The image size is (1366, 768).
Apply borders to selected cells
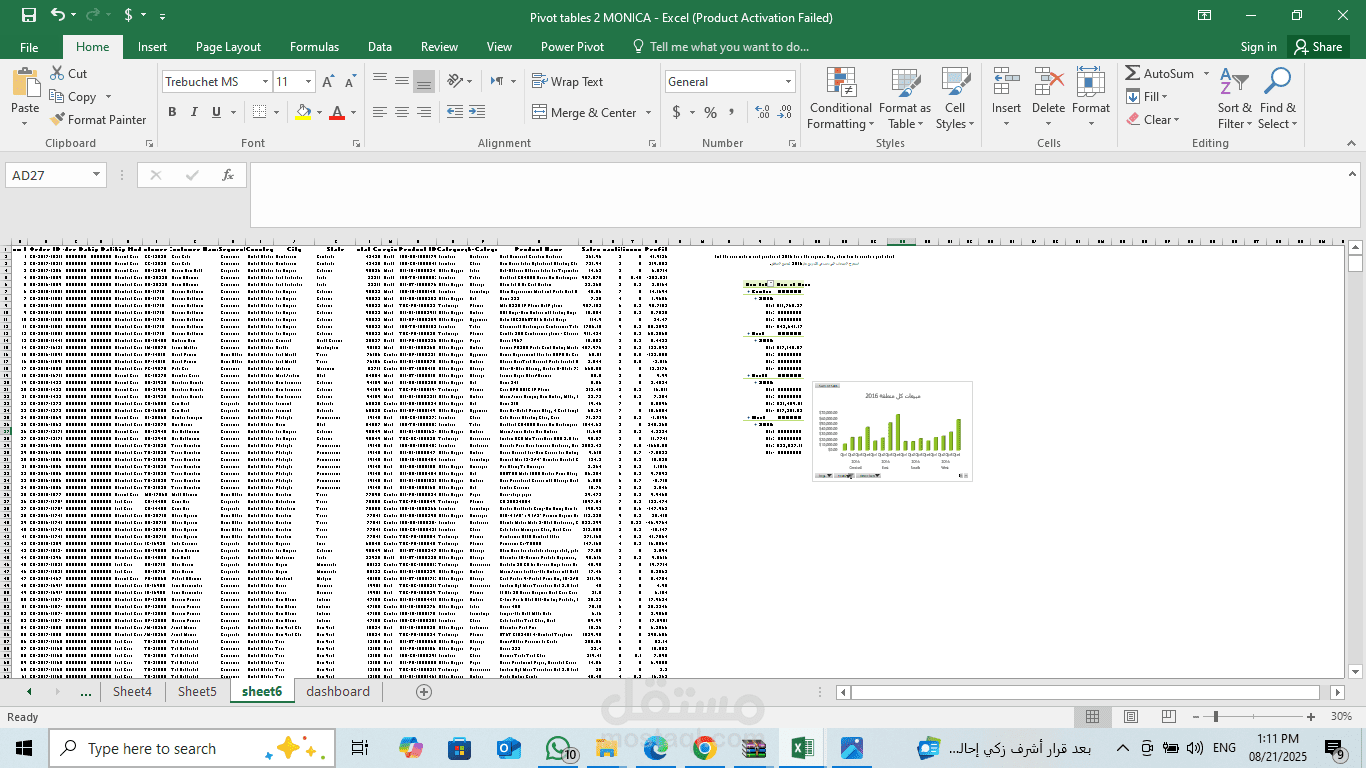coord(259,112)
